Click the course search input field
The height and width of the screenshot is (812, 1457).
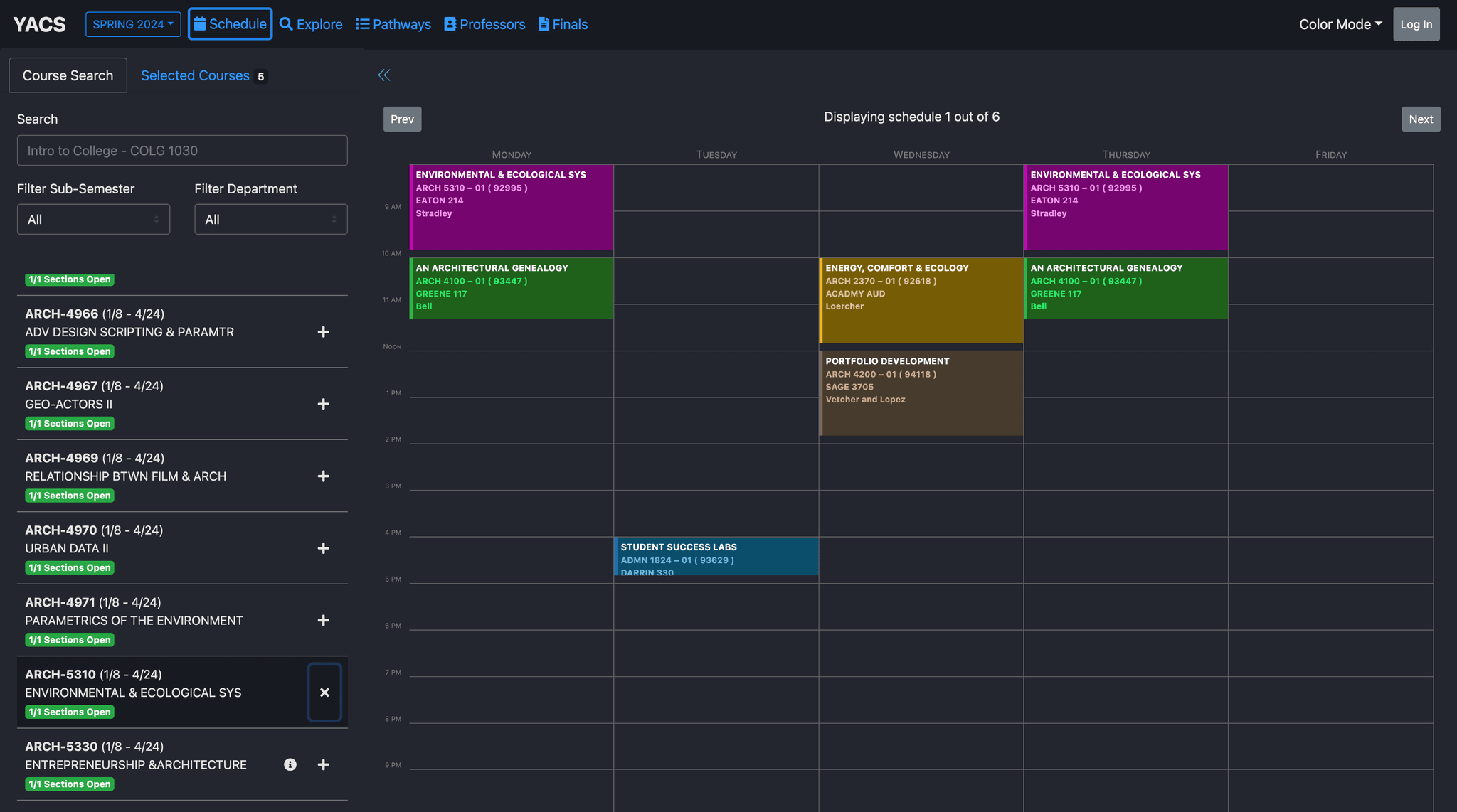(182, 151)
